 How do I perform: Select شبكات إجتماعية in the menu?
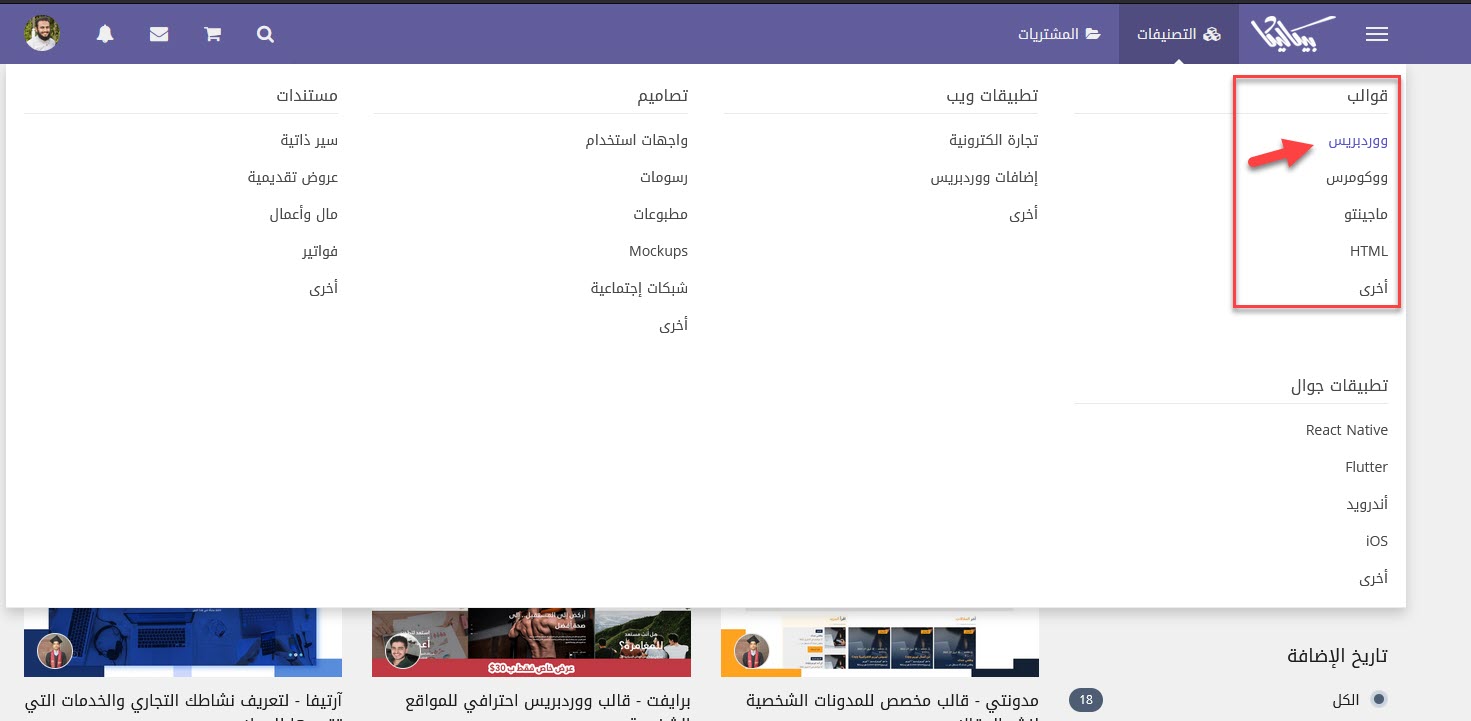coord(639,288)
